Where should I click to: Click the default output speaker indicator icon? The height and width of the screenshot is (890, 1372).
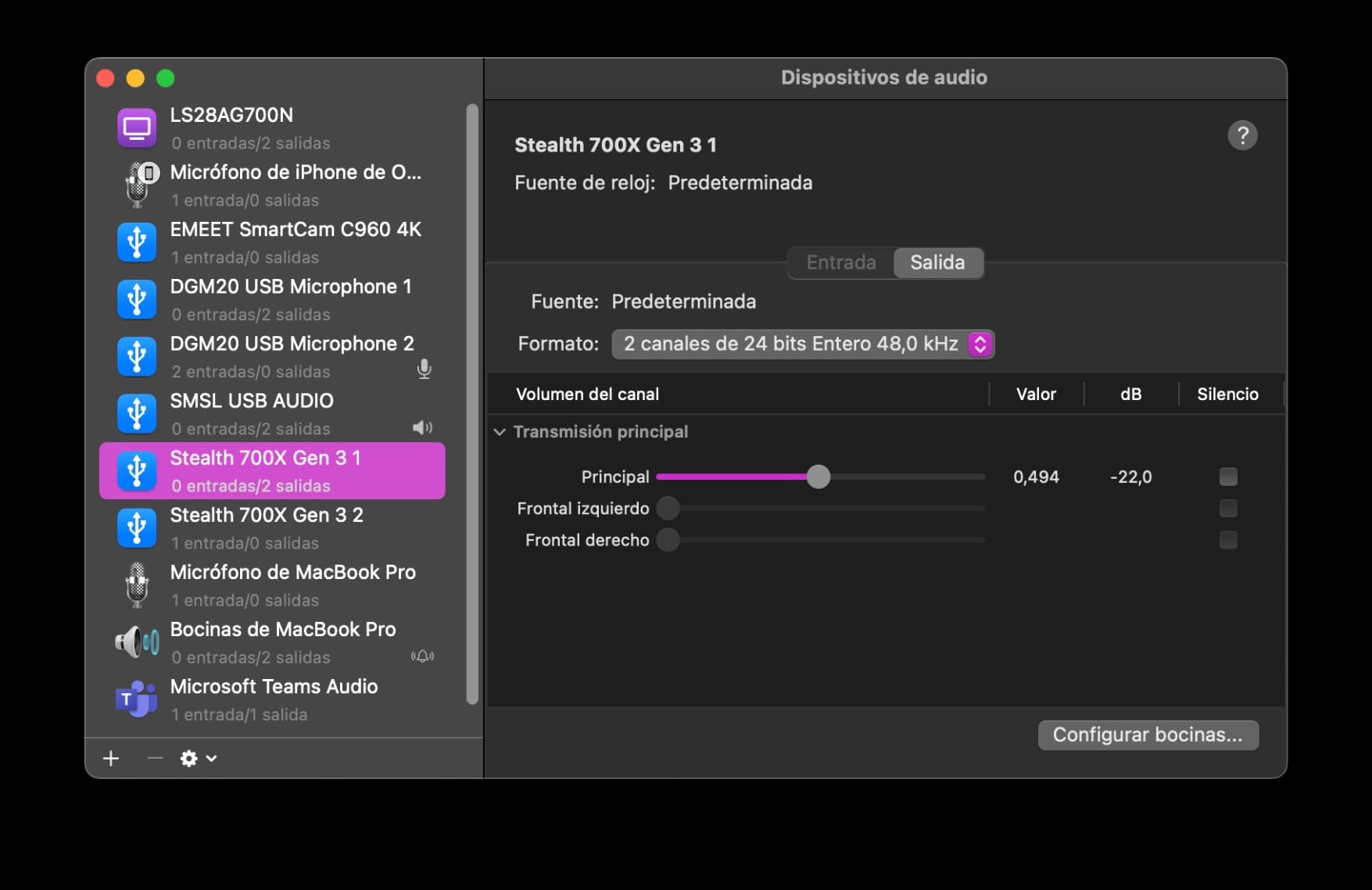422,427
